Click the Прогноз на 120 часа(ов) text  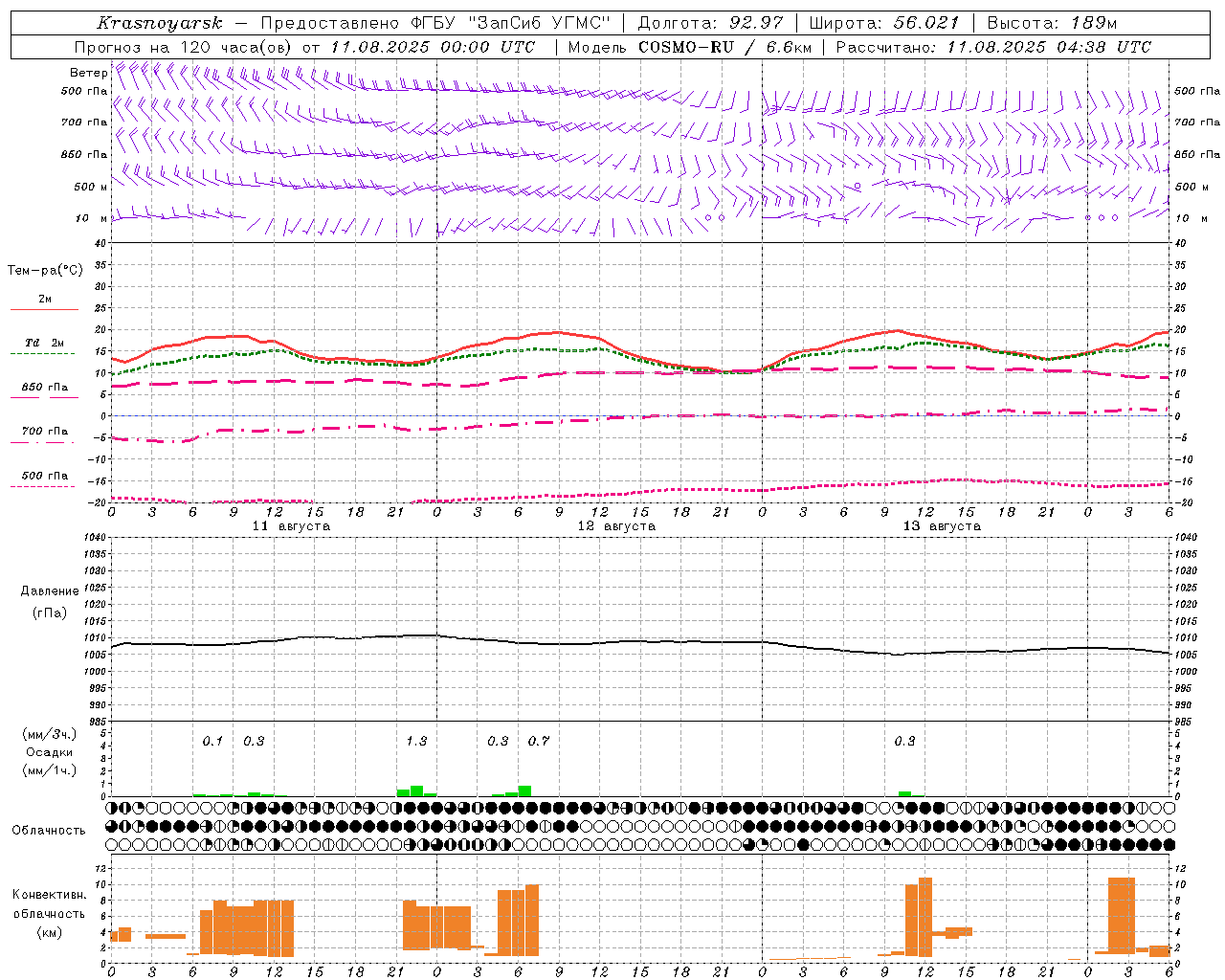point(184,47)
